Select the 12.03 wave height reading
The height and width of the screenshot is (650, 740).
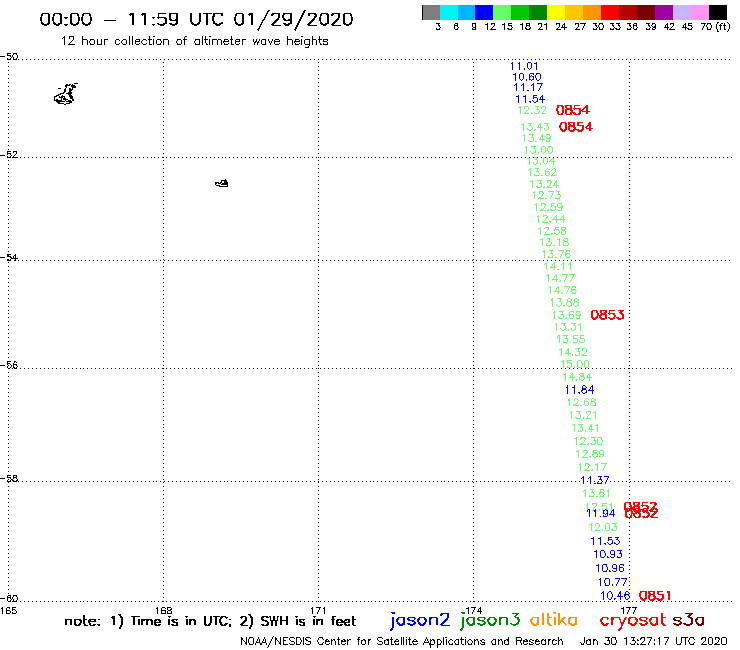point(603,527)
